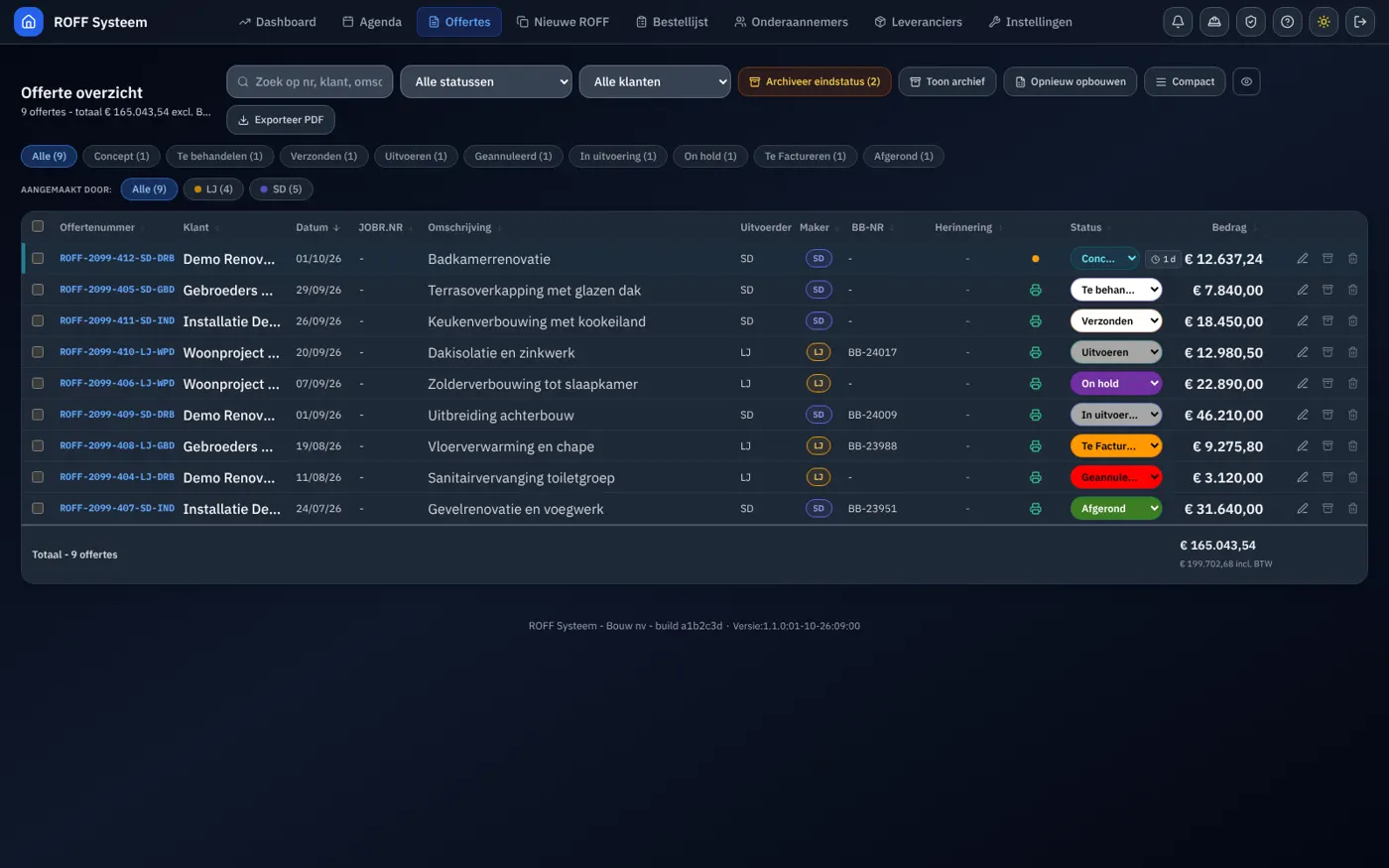Viewport: 1389px width, 868px height.
Task: Toggle the eye visibility button beside Compact
Action: click(x=1246, y=81)
